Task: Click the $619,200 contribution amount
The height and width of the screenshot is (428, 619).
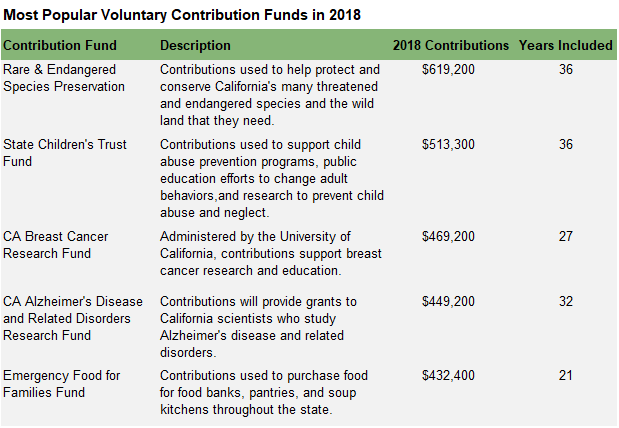Action: [449, 70]
